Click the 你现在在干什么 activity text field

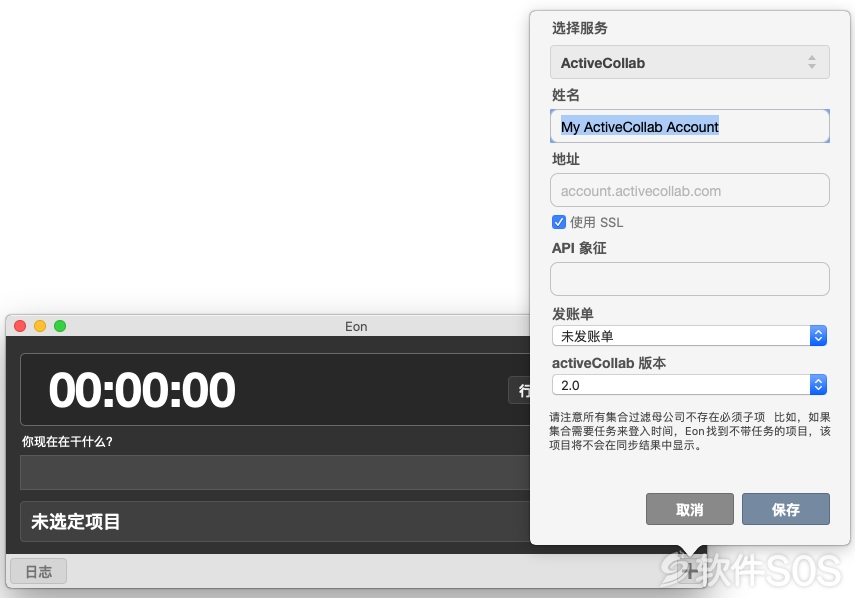click(x=275, y=472)
